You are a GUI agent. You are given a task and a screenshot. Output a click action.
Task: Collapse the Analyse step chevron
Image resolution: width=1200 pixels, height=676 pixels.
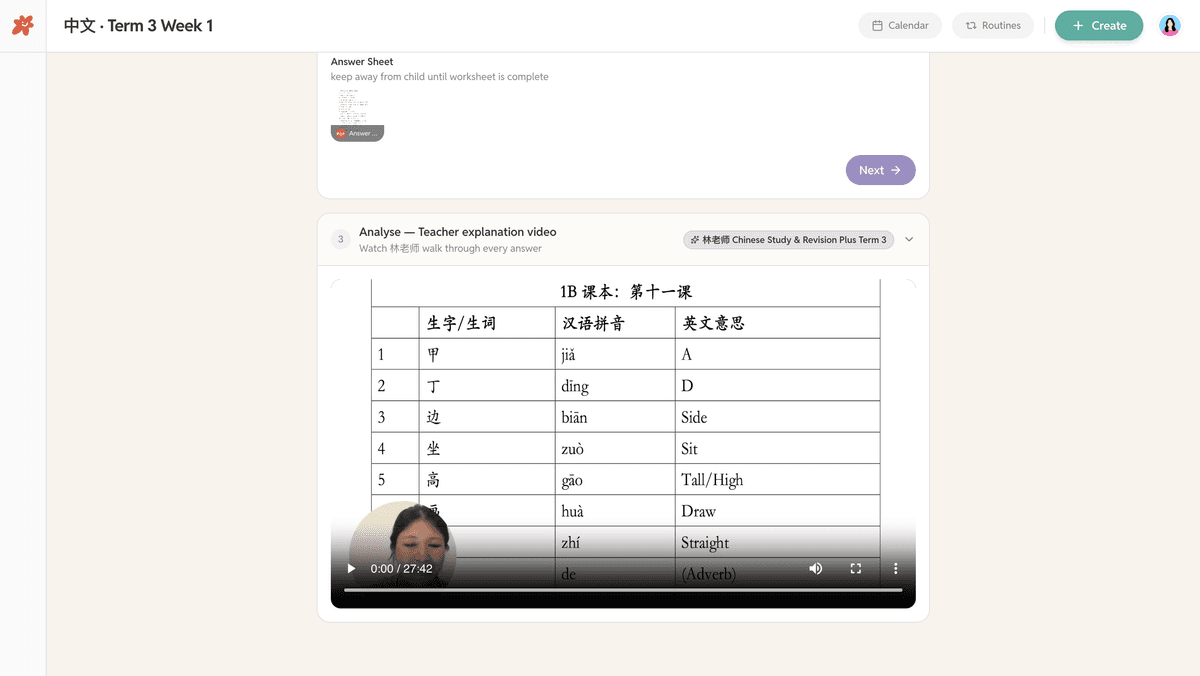coord(909,240)
